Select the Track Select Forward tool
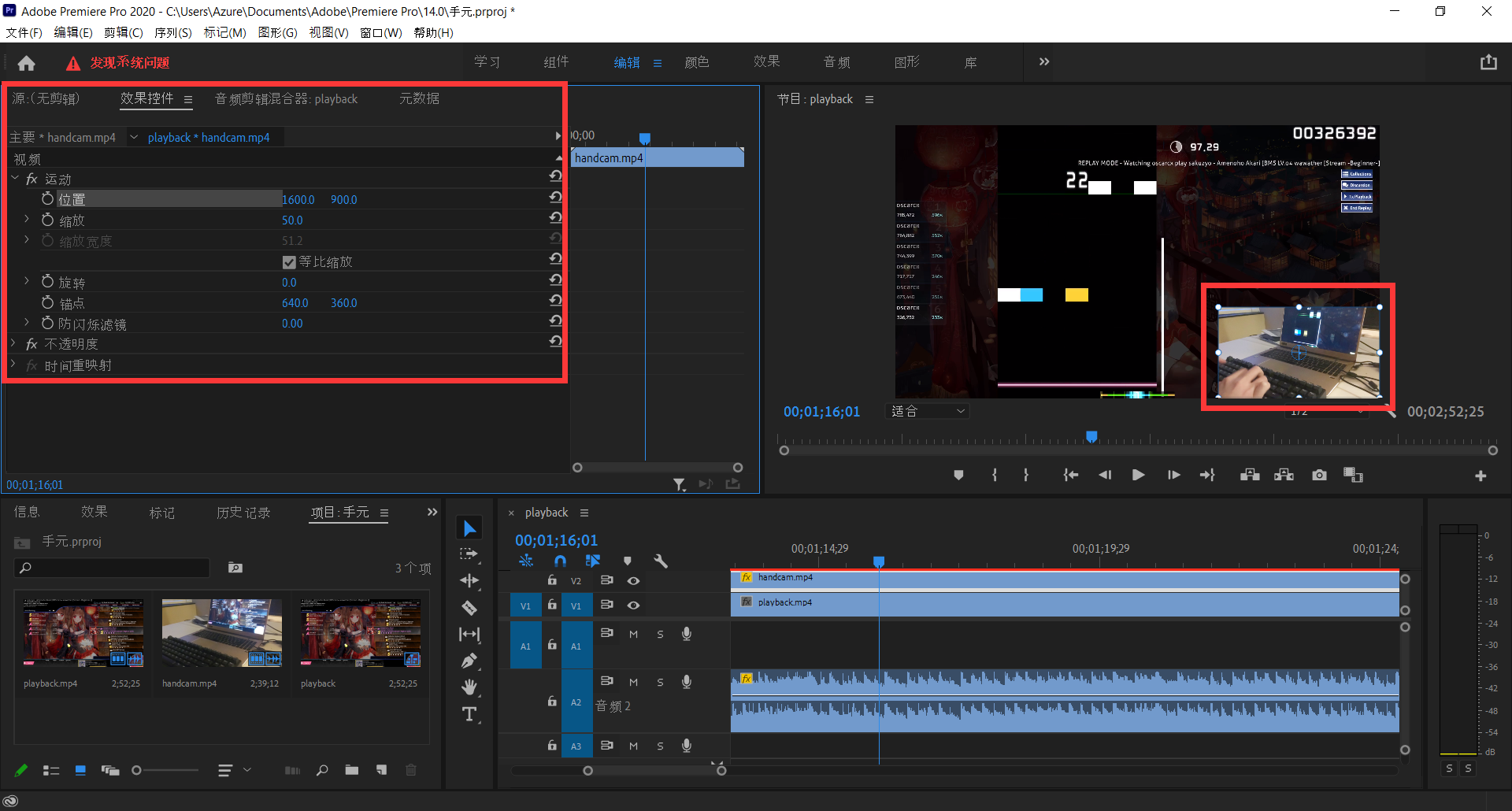Screen dimensions: 1512x811 [469, 554]
